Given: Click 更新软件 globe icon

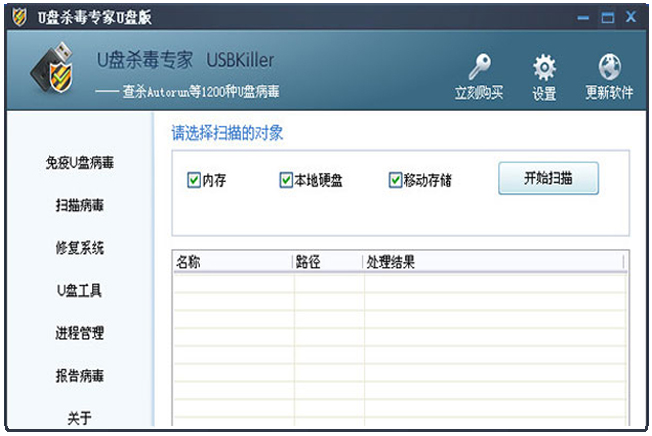Looking at the screenshot, I should coord(610,67).
